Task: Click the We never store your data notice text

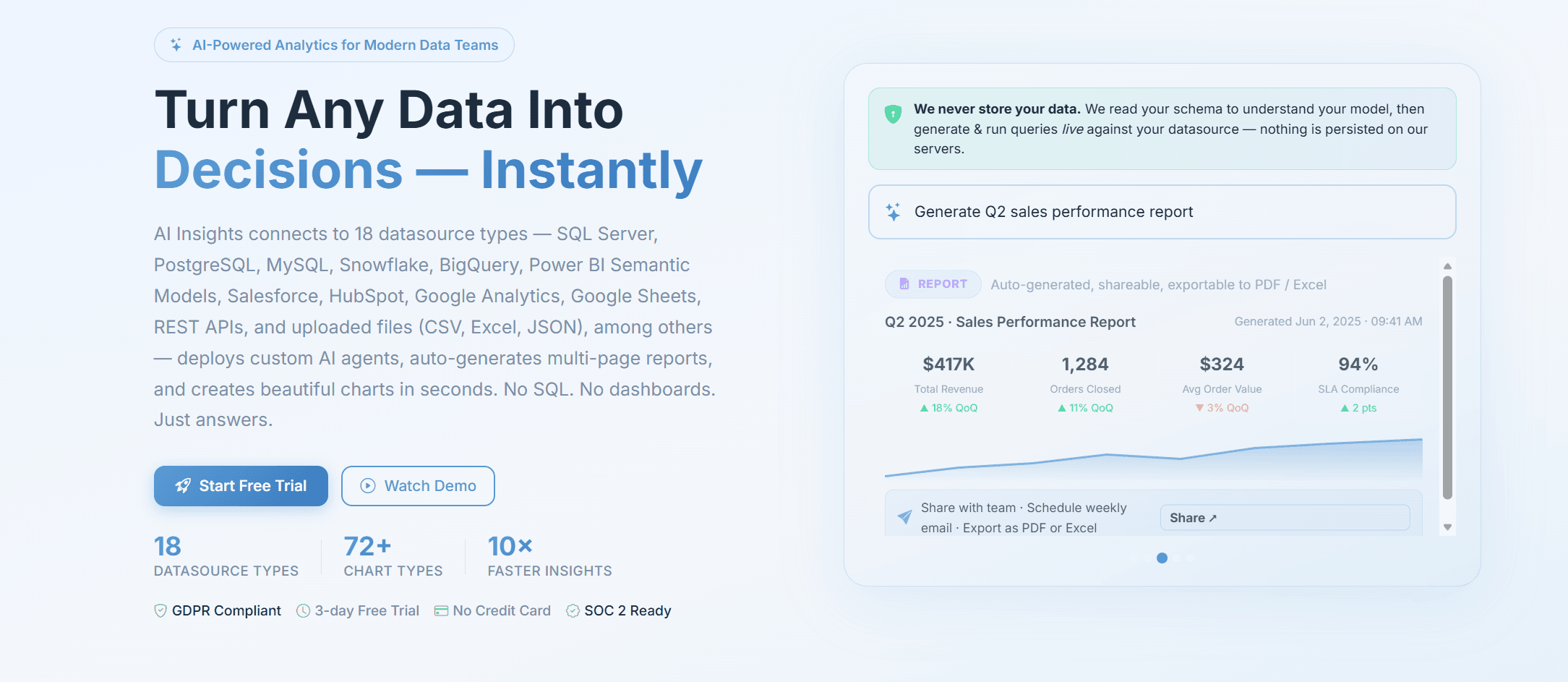Action: coord(1171,129)
